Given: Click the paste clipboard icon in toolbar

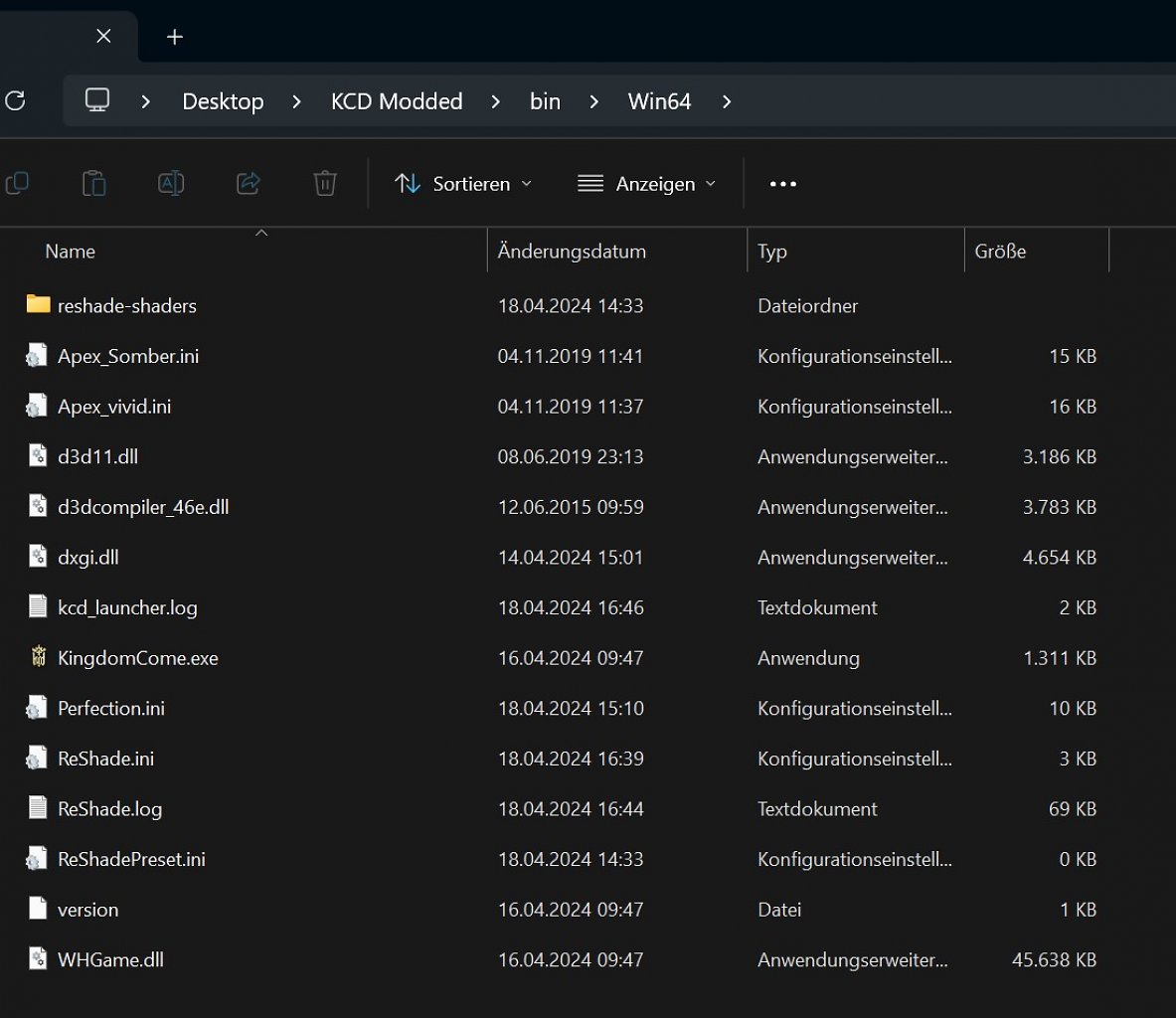Looking at the screenshot, I should click(93, 183).
